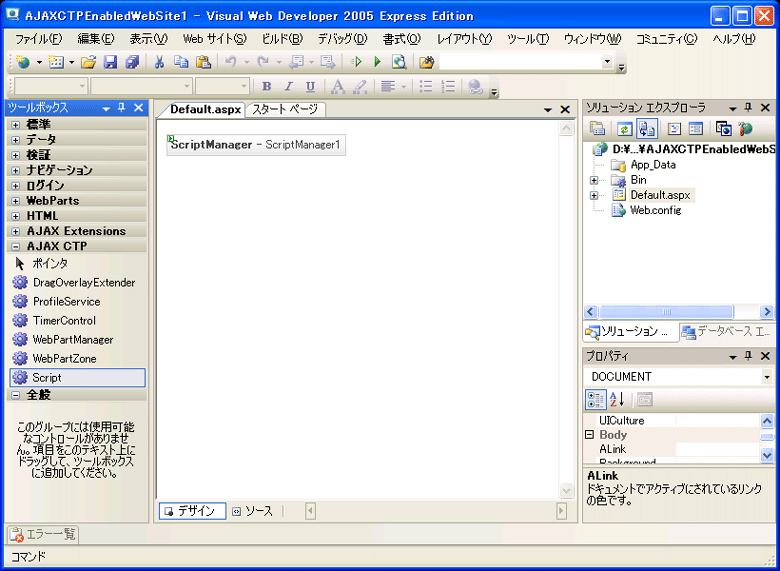Click the find combo box in toolbar
The image size is (780, 571).
[527, 62]
